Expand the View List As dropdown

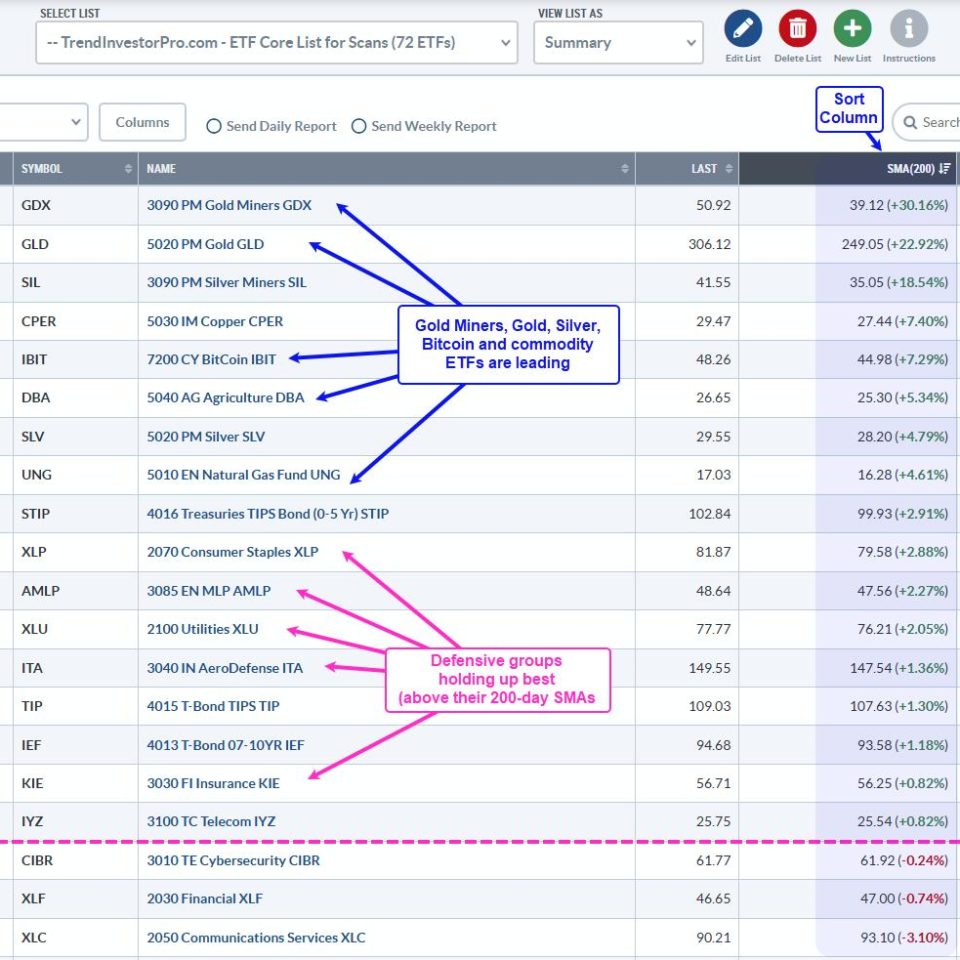coord(617,43)
